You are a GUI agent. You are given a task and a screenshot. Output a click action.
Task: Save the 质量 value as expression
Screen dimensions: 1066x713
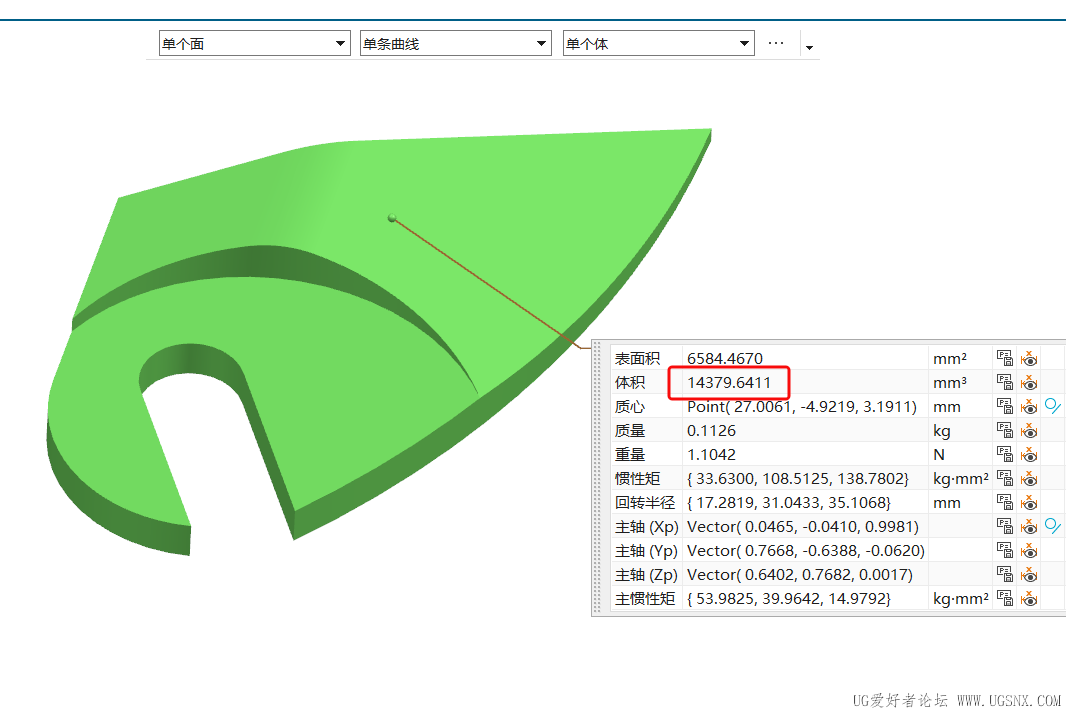[1004, 430]
